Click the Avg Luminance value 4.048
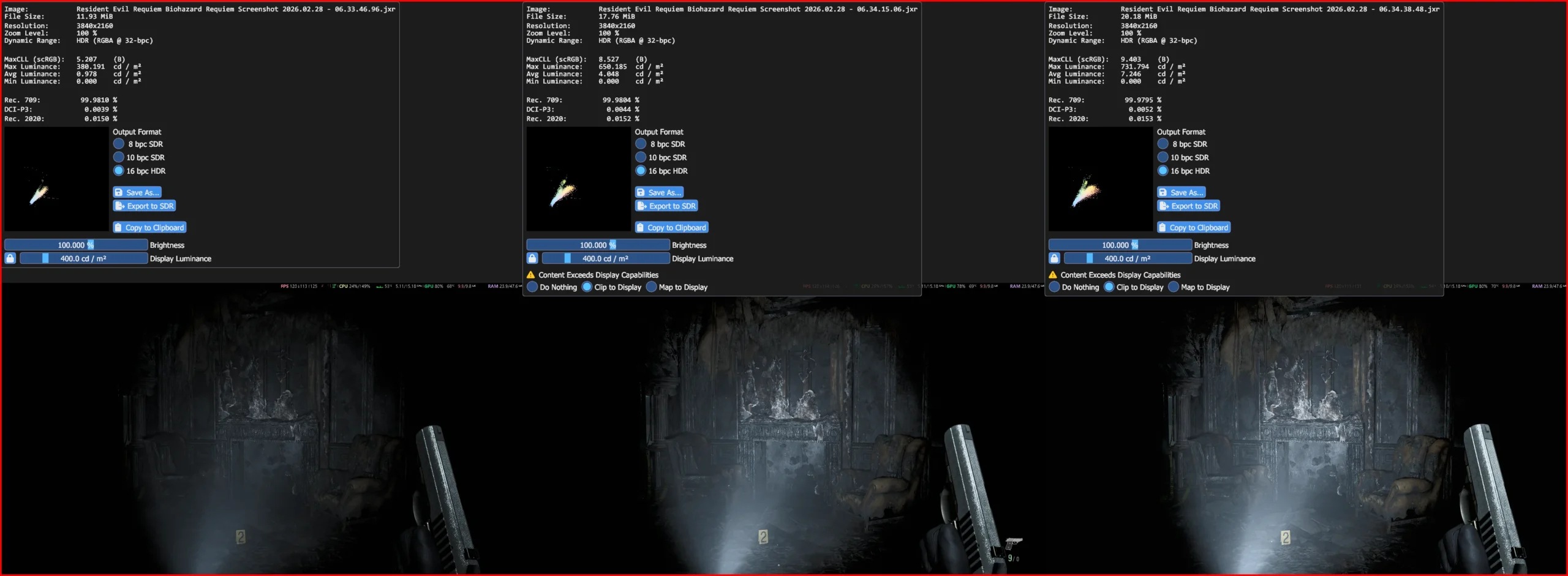Viewport: 1568px width, 576px height. [x=608, y=74]
